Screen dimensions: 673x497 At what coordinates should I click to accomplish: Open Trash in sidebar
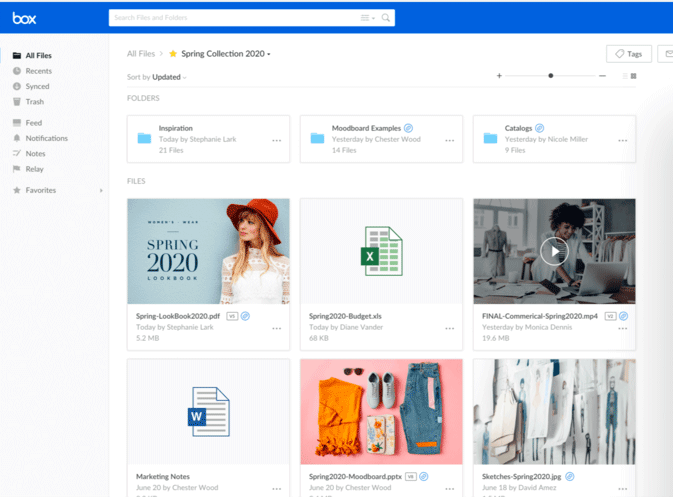coord(34,102)
